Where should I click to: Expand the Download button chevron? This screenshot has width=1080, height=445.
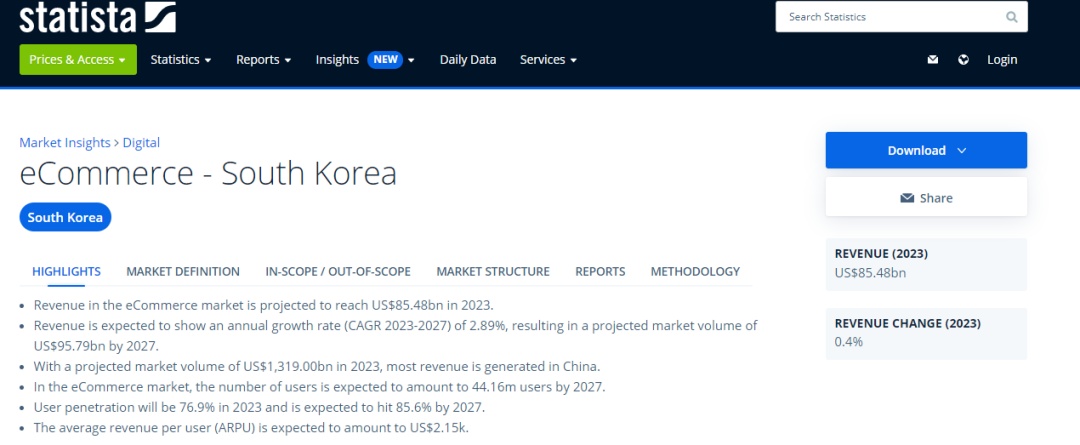(x=962, y=151)
